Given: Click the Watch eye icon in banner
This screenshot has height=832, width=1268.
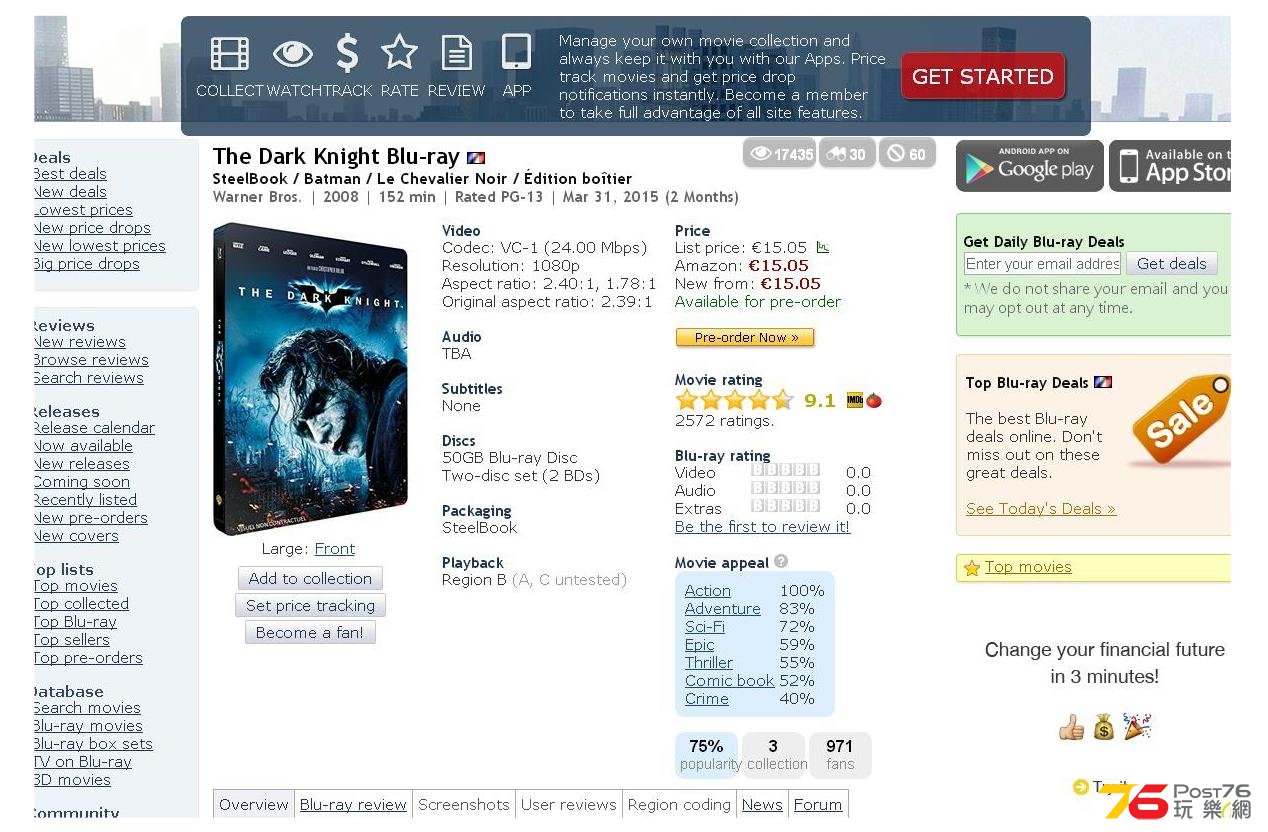Looking at the screenshot, I should (292, 53).
